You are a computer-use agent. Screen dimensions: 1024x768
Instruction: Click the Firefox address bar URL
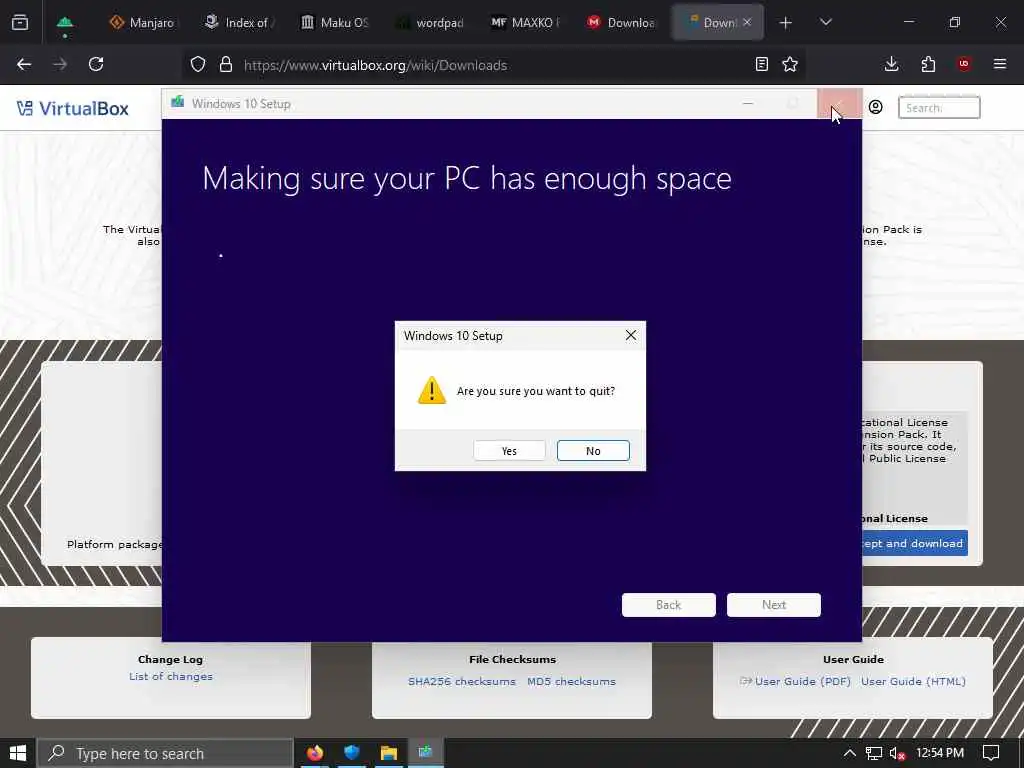[375, 65]
